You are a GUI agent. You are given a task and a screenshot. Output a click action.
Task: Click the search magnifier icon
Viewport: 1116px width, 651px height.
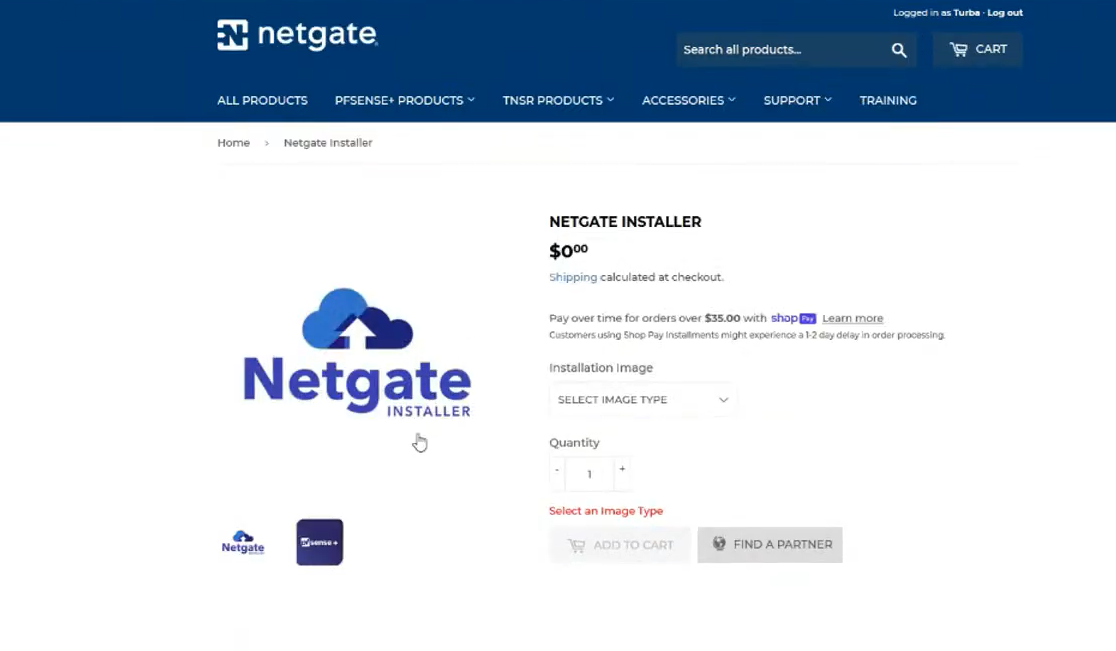pyautogui.click(x=899, y=50)
